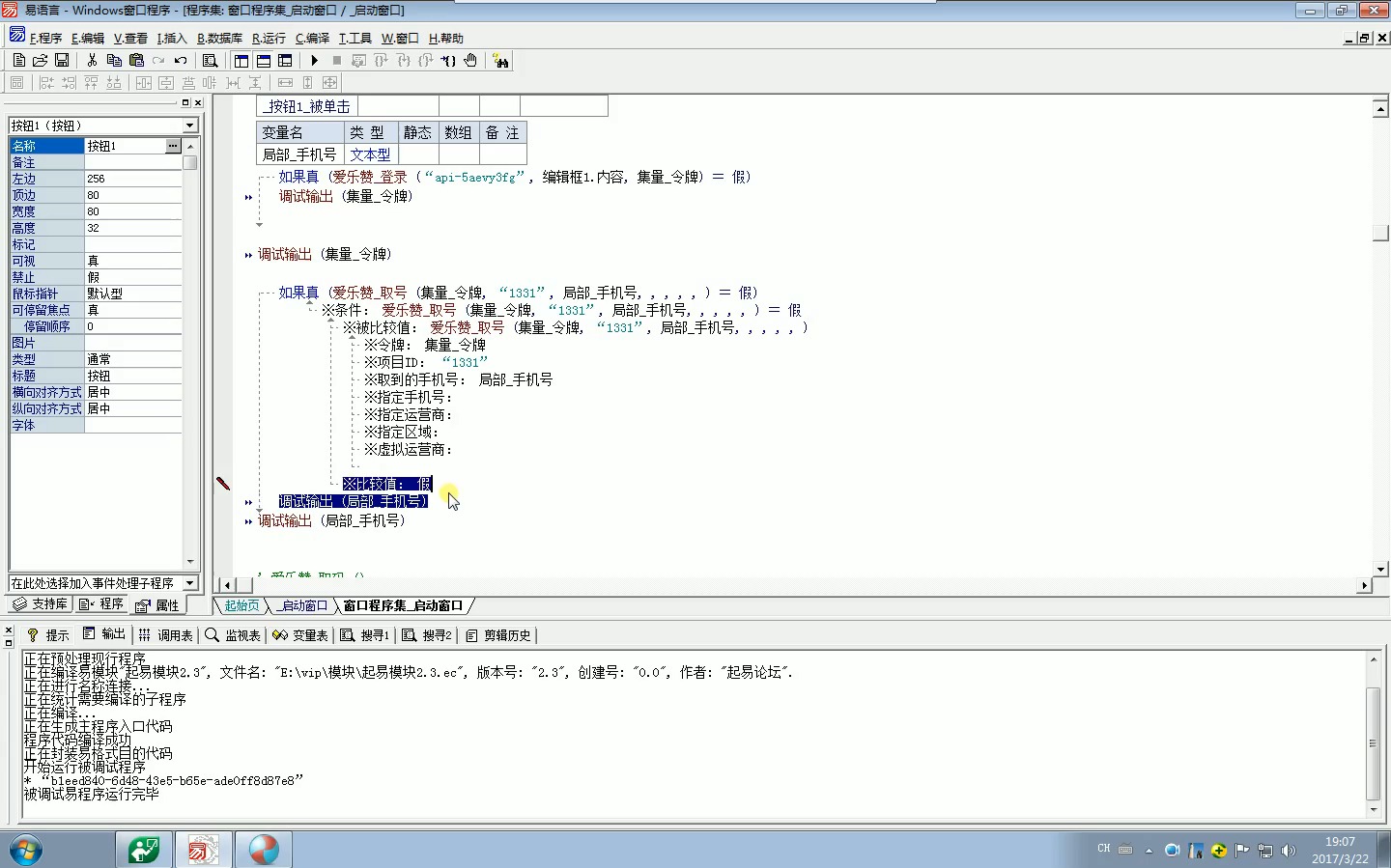Image resolution: width=1391 pixels, height=868 pixels.
Task: Click the red ball taskbar application icon
Action: (x=263, y=850)
